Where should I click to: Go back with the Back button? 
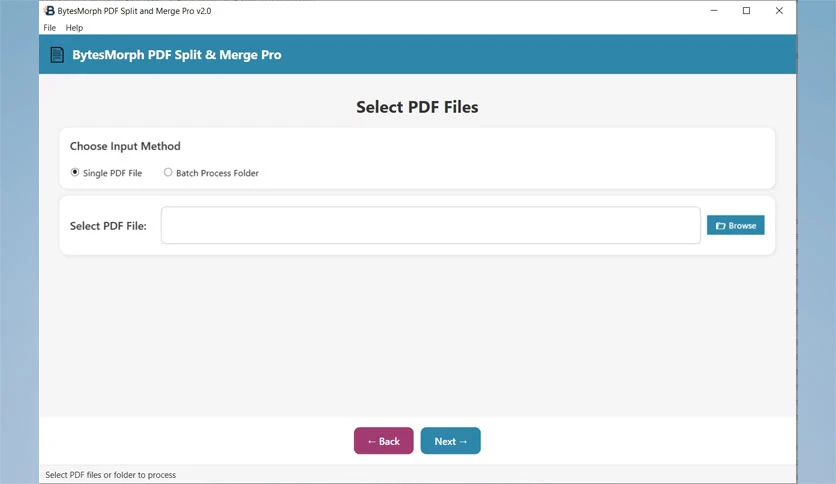coord(383,441)
